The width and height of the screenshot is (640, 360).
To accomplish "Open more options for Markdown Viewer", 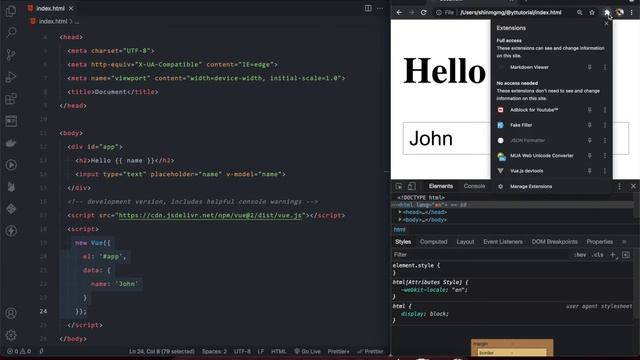I will (605, 67).
